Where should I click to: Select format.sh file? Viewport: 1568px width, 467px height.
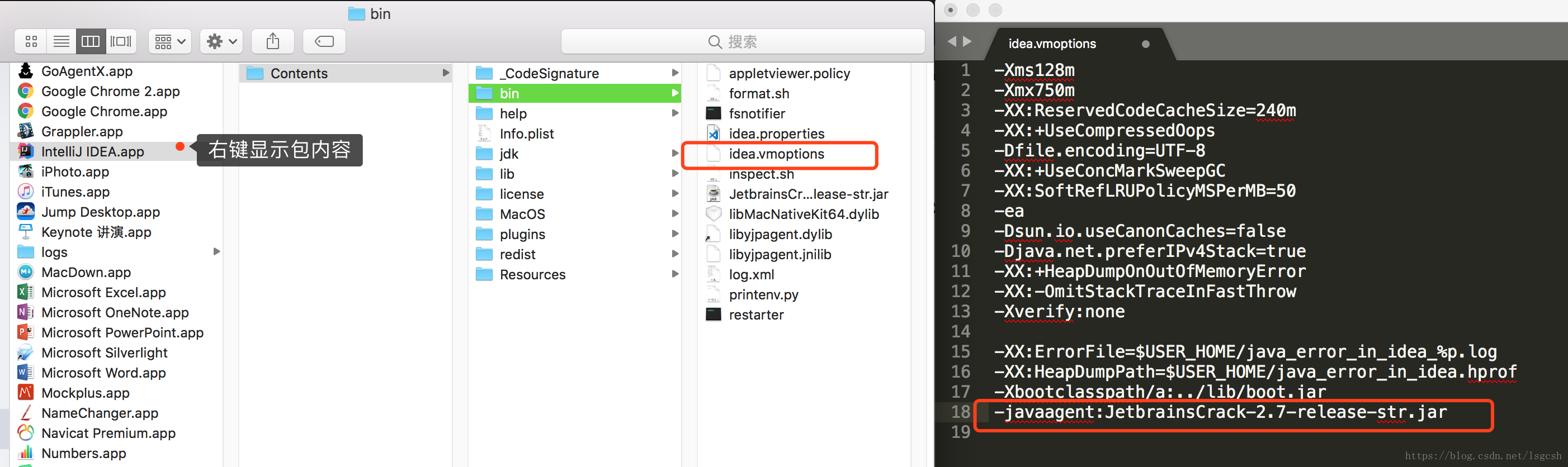point(758,93)
